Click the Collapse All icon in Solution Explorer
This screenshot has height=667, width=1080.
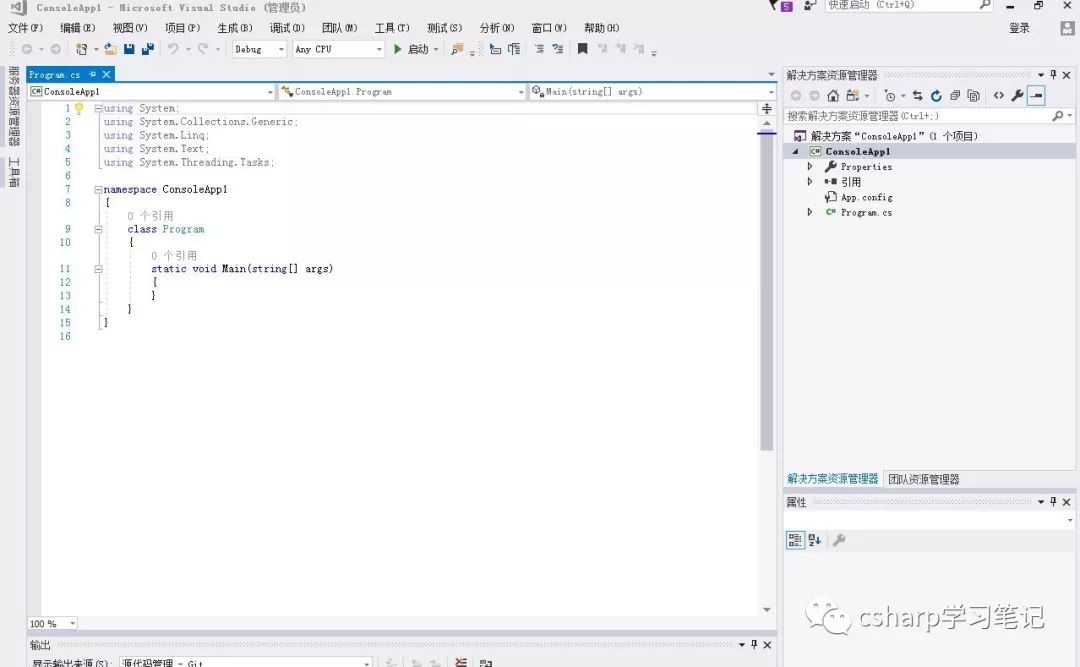955,96
